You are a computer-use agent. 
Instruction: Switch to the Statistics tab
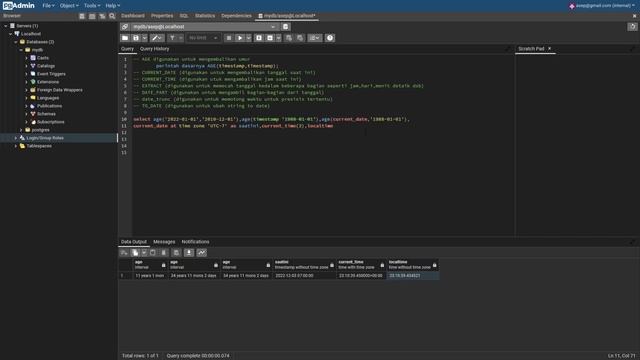coord(205,16)
